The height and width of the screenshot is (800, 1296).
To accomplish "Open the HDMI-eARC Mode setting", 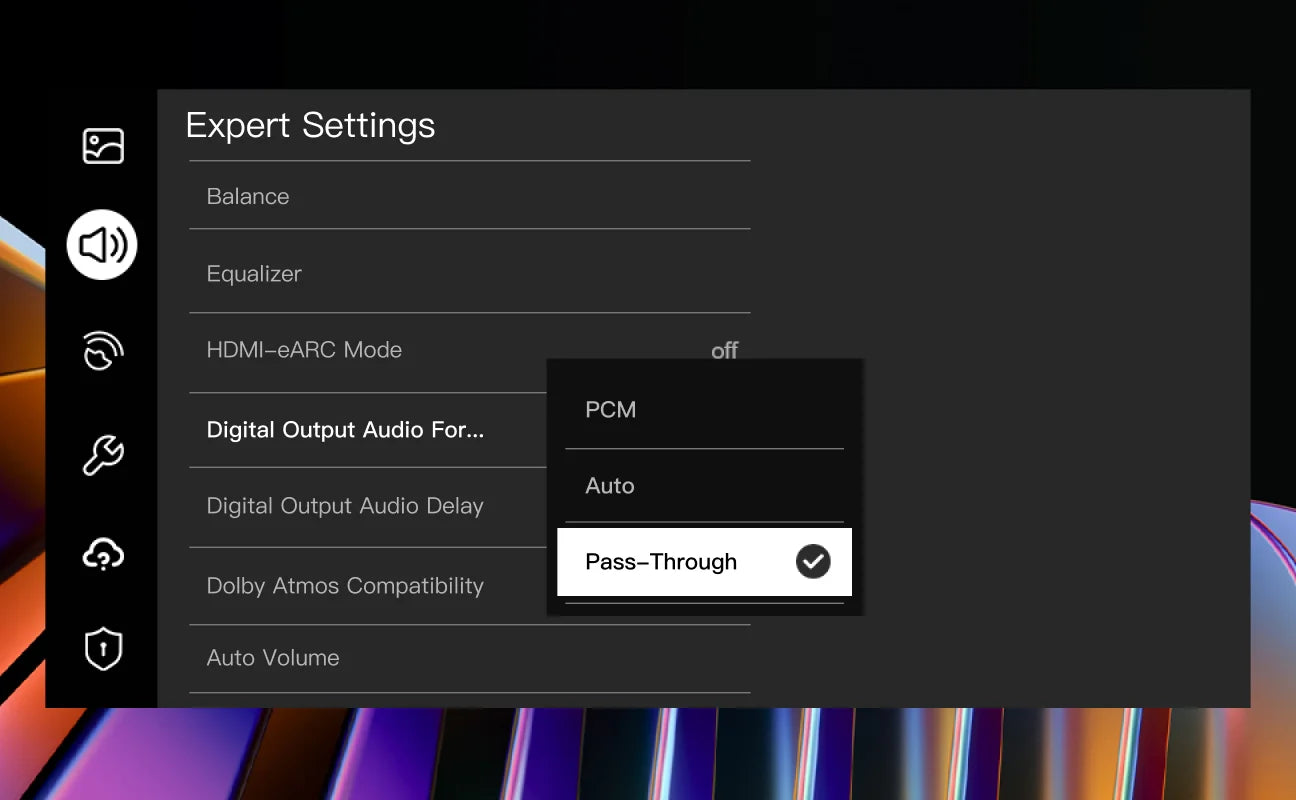I will coord(304,350).
